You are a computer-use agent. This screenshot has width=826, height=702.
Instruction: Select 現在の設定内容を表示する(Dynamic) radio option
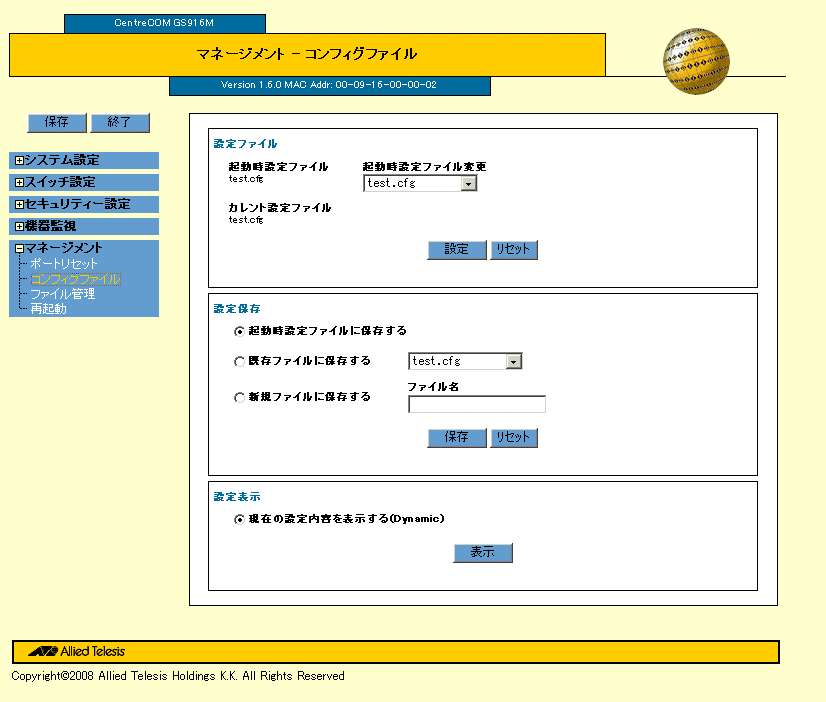(239, 519)
